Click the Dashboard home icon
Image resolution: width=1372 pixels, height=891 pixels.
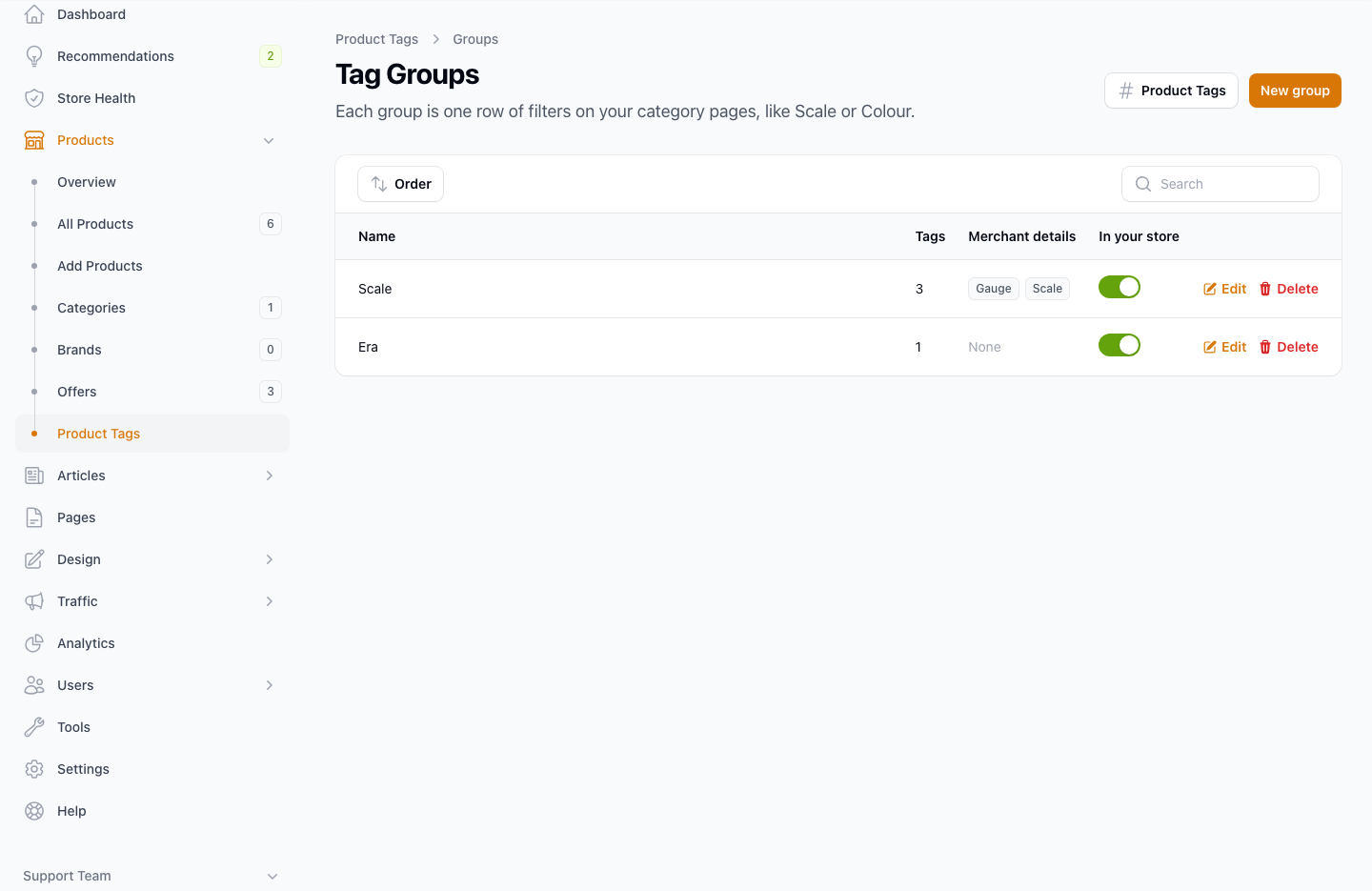pos(34,14)
